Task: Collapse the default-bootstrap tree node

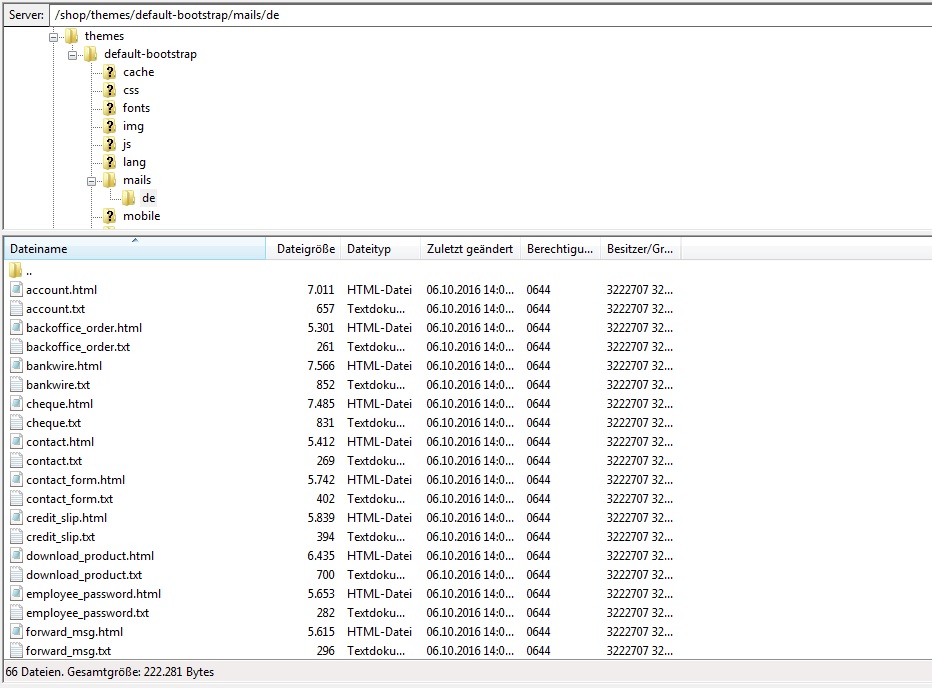Action: (73, 55)
